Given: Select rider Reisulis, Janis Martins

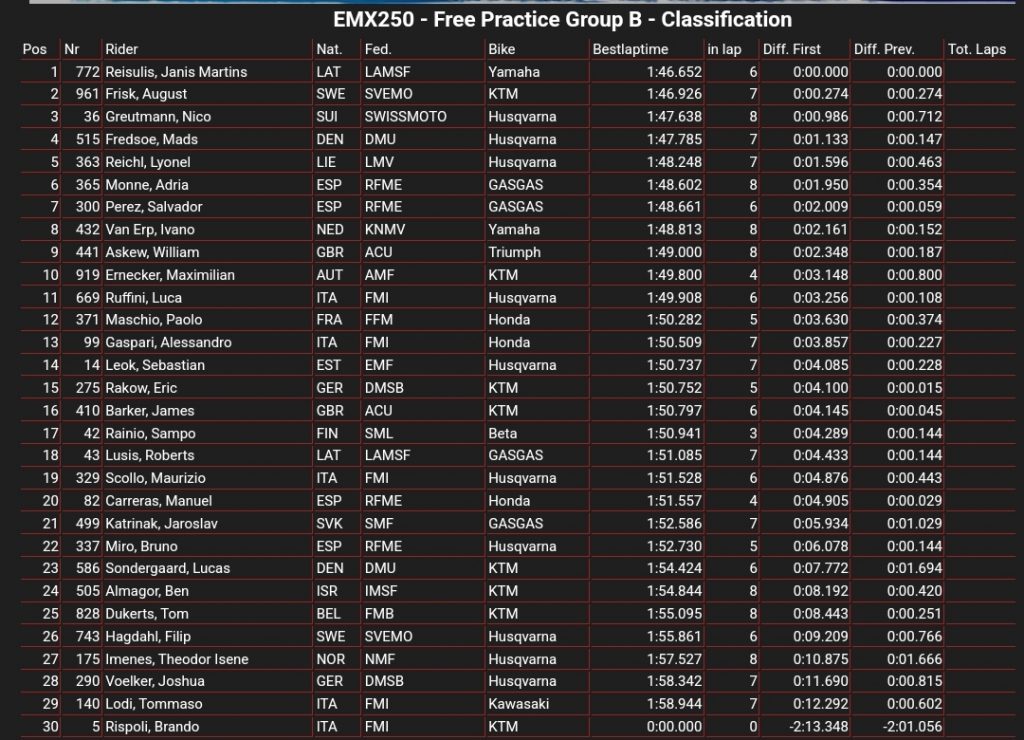Looking at the screenshot, I should pyautogui.click(x=176, y=72).
